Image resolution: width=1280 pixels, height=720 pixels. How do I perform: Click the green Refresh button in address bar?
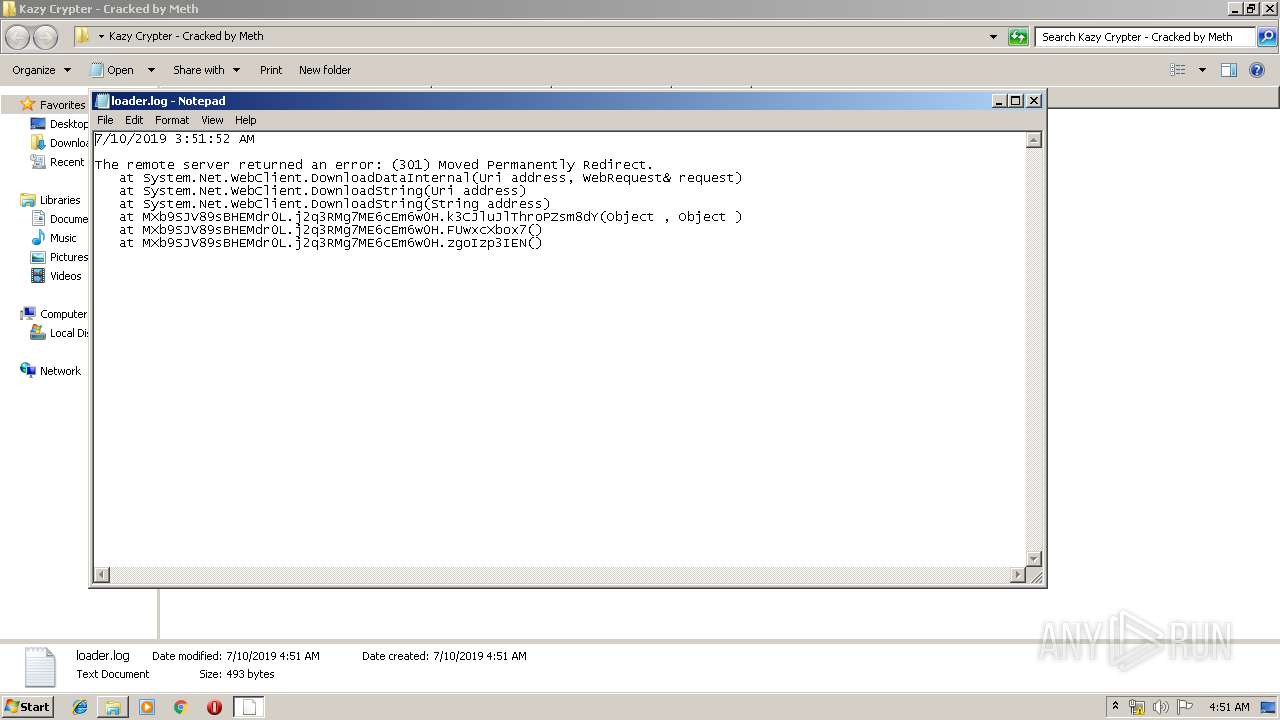pos(1018,37)
